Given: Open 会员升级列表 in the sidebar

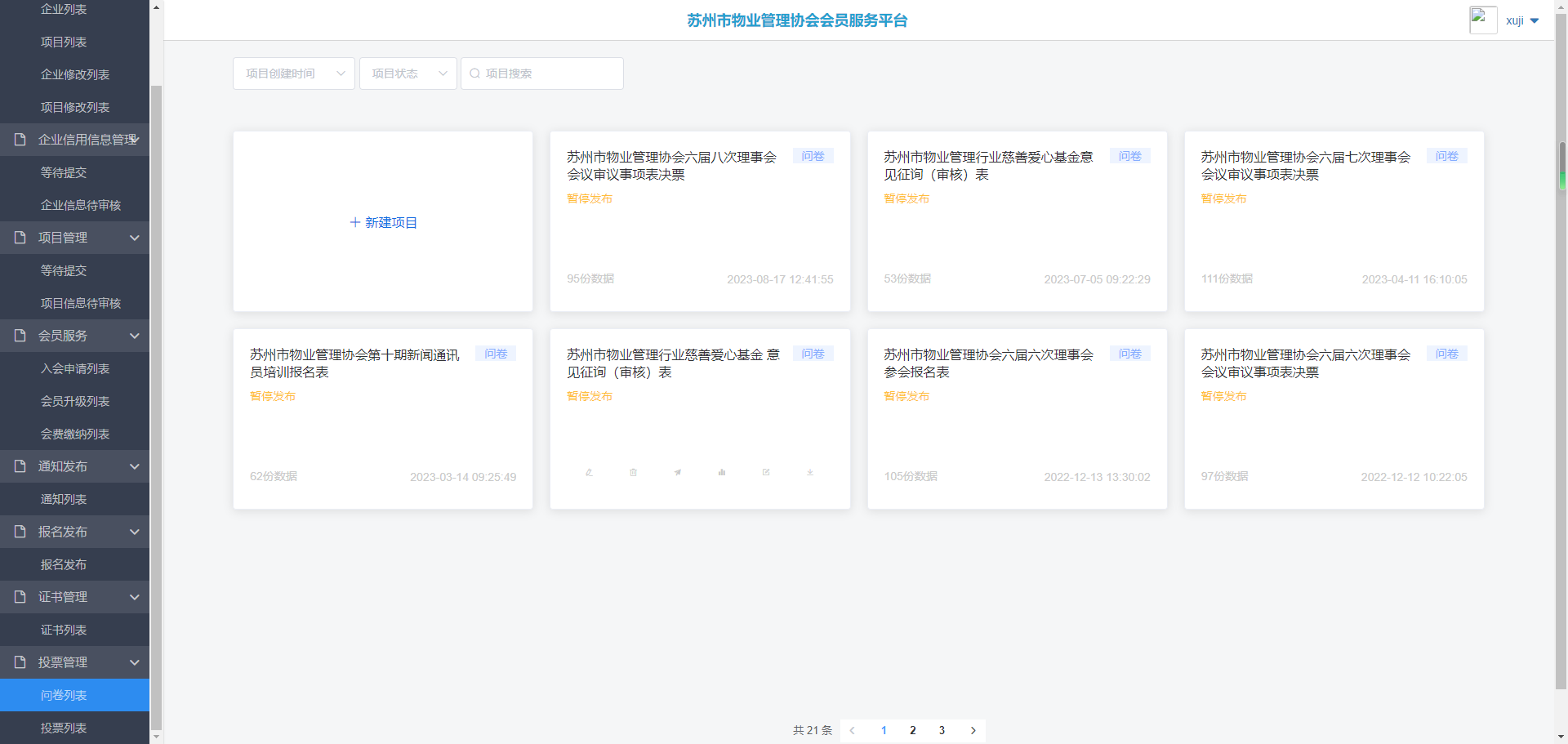Looking at the screenshot, I should point(74,401).
